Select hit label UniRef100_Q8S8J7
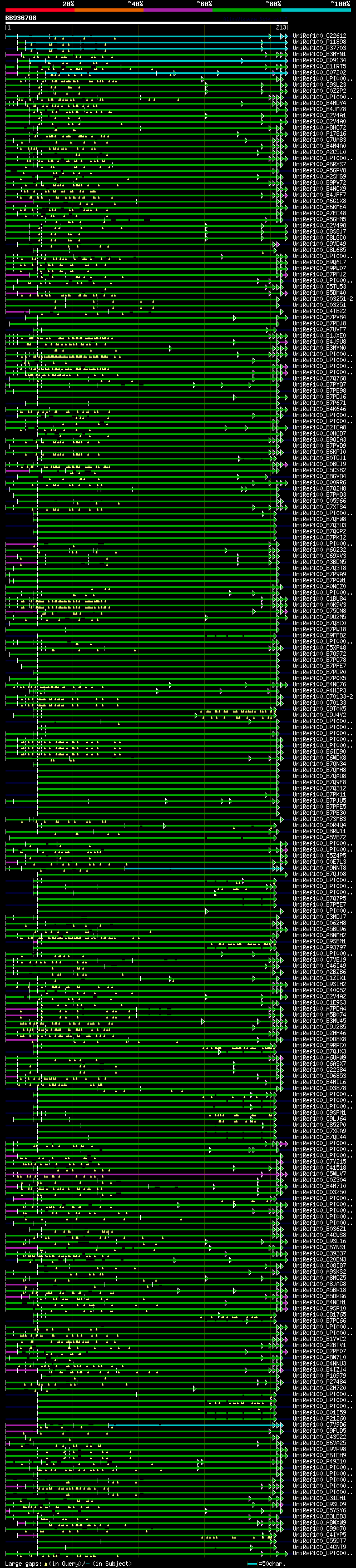Image resolution: width=356 pixels, height=1568 pixels. tap(319, 231)
